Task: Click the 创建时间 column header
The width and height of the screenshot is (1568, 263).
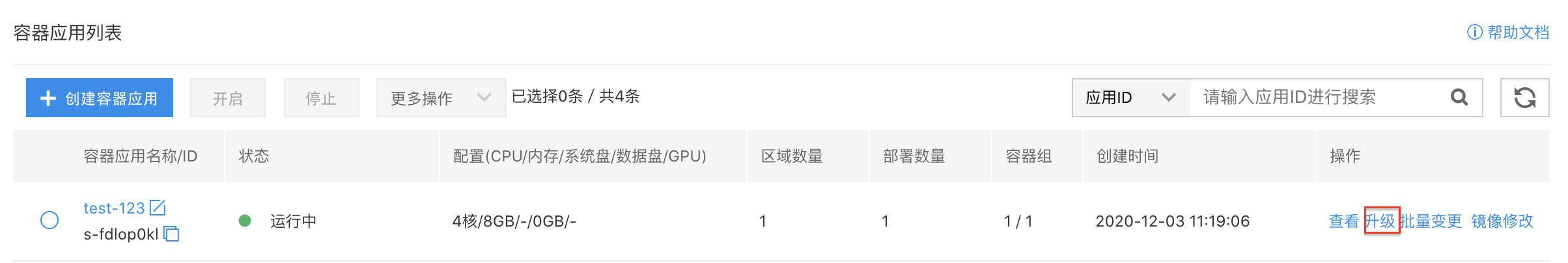Action: pyautogui.click(x=1127, y=156)
